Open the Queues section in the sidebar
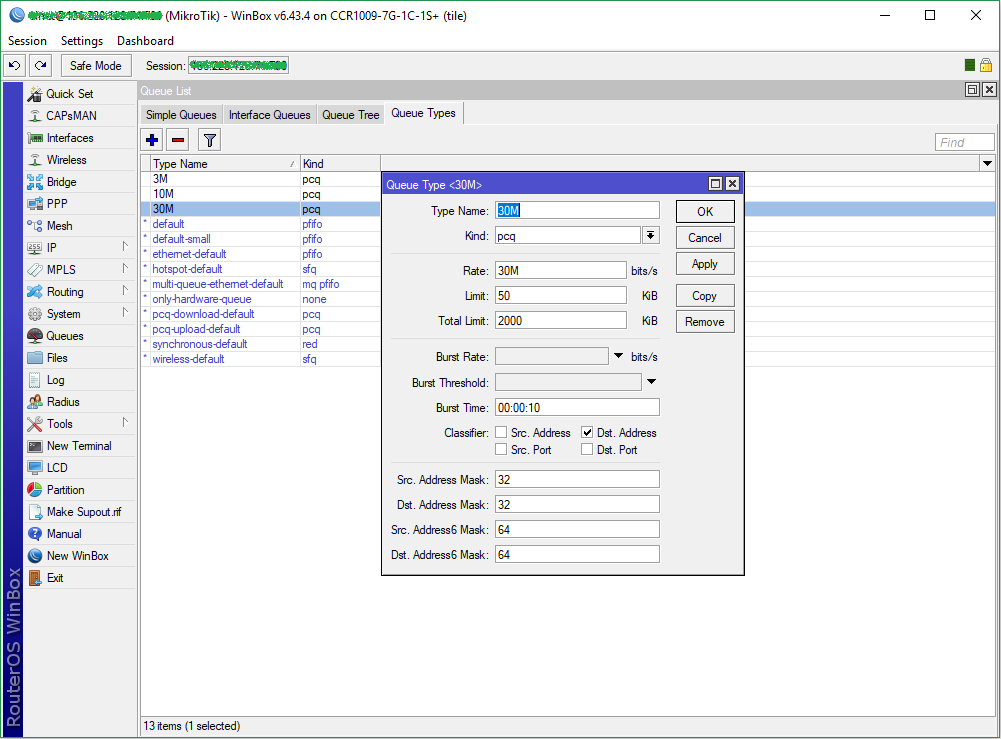This screenshot has width=1001, height=739. pos(66,337)
